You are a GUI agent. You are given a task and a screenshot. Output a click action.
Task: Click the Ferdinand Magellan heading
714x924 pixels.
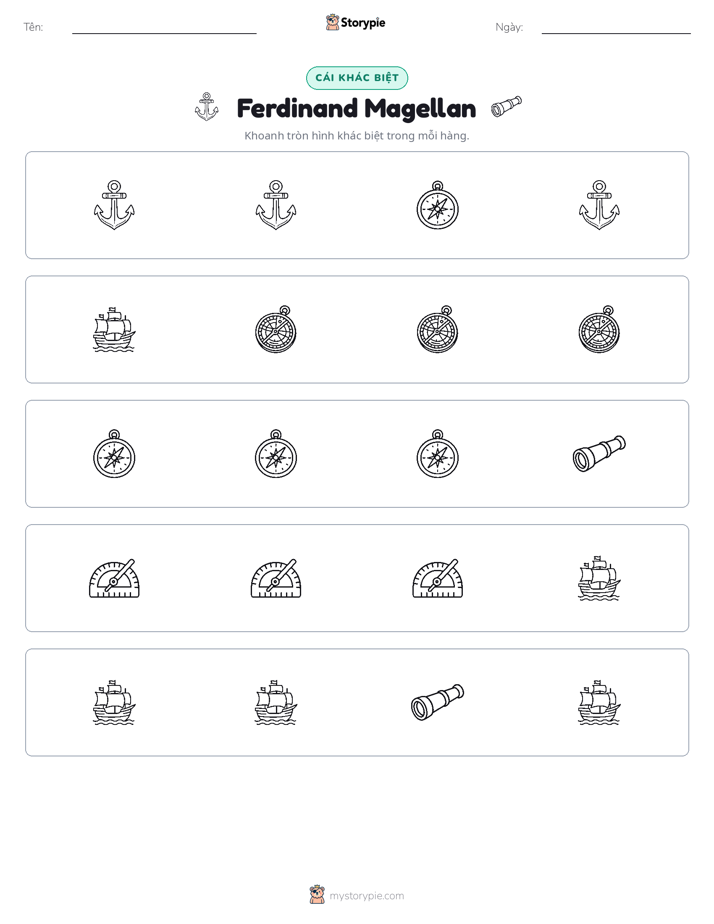click(x=356, y=108)
